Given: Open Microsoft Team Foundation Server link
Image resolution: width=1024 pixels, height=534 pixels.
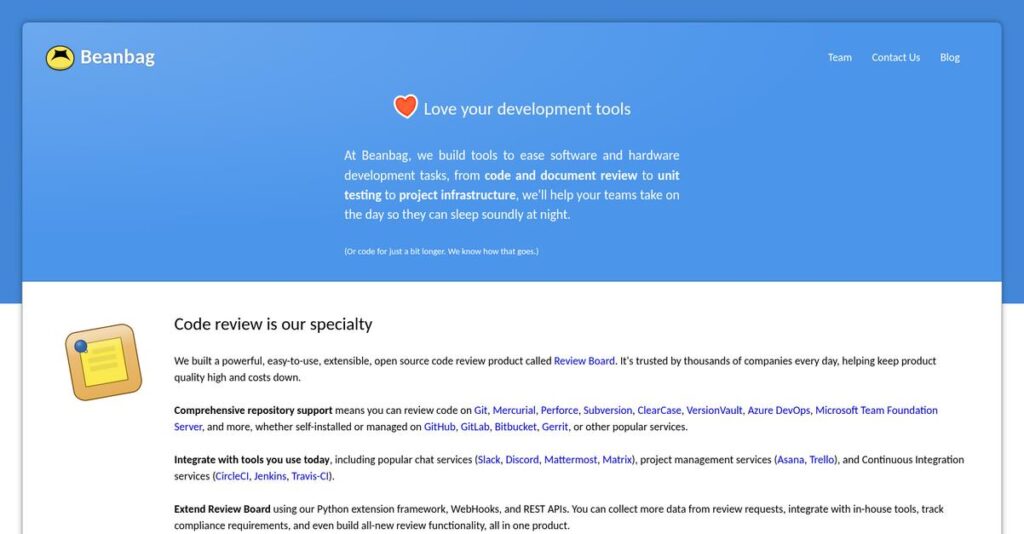Looking at the screenshot, I should point(876,411).
